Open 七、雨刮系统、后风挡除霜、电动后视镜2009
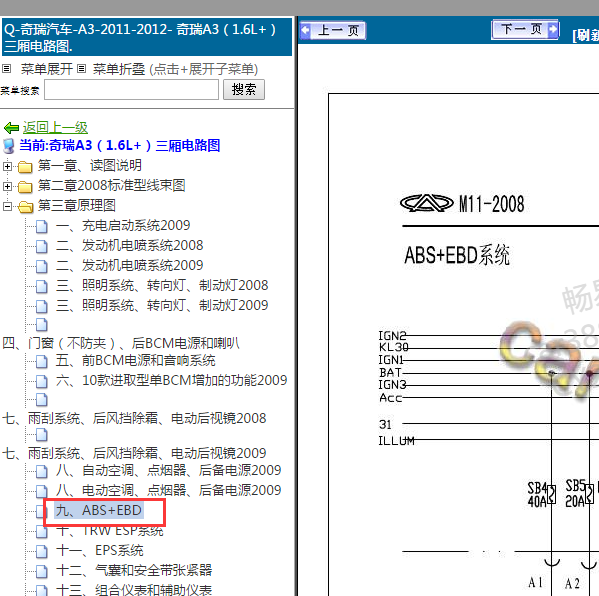Viewport: 599px width, 596px height. (x=134, y=453)
